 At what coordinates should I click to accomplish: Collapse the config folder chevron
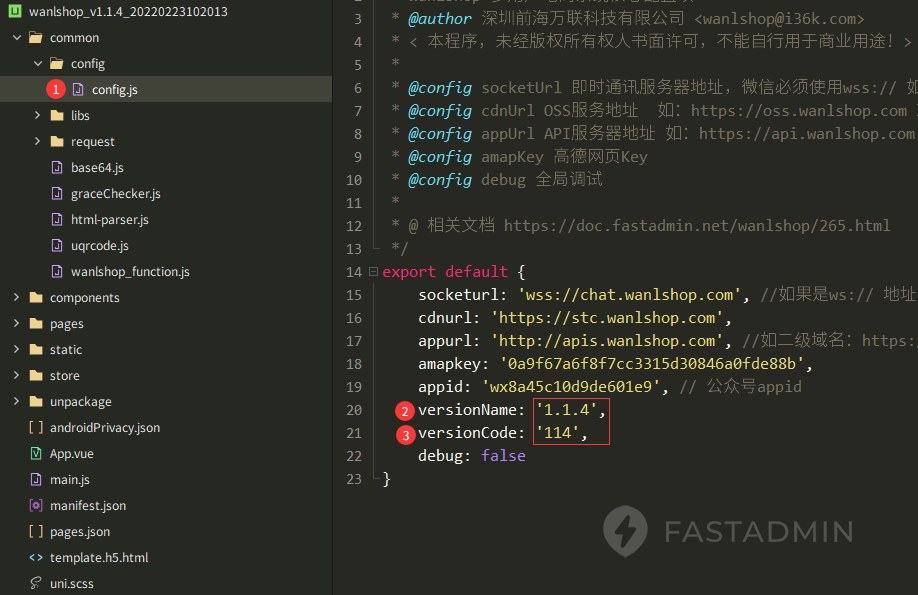click(37, 63)
